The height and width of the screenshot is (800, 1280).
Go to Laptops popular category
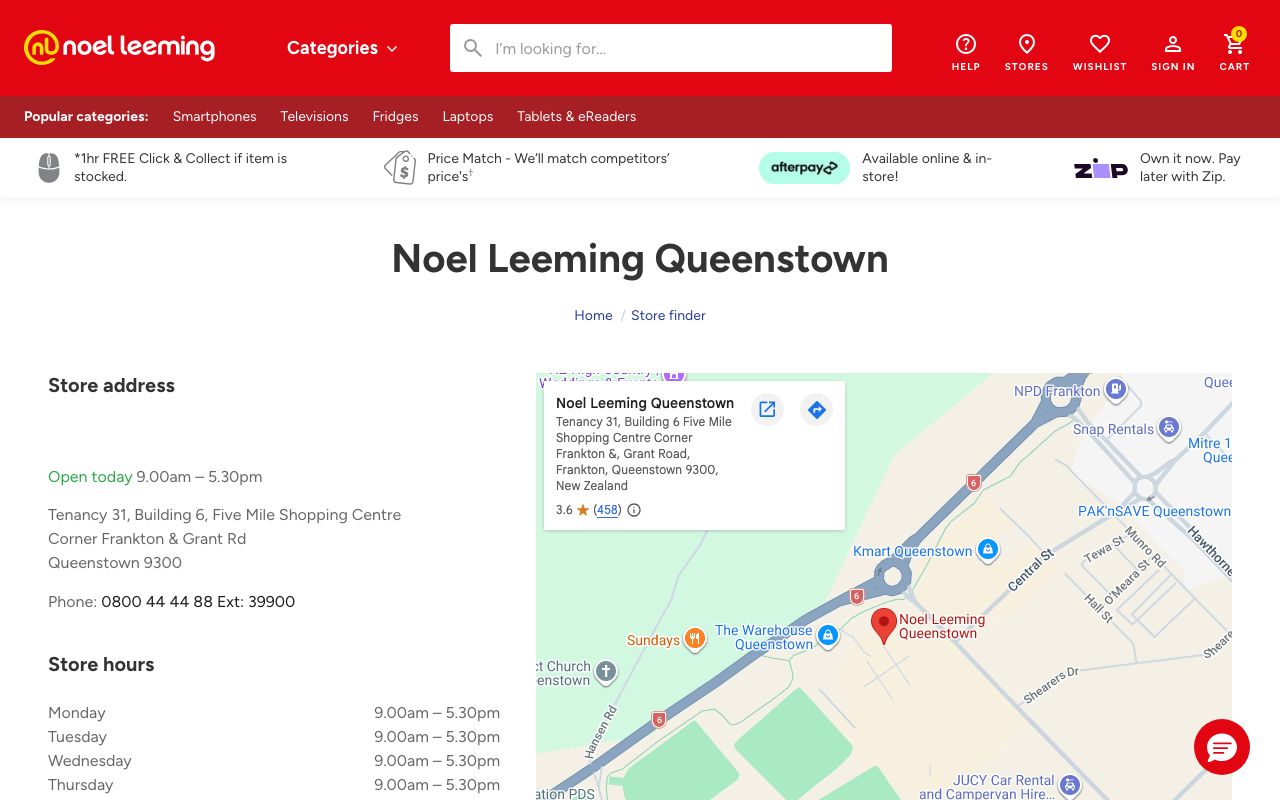pyautogui.click(x=468, y=116)
